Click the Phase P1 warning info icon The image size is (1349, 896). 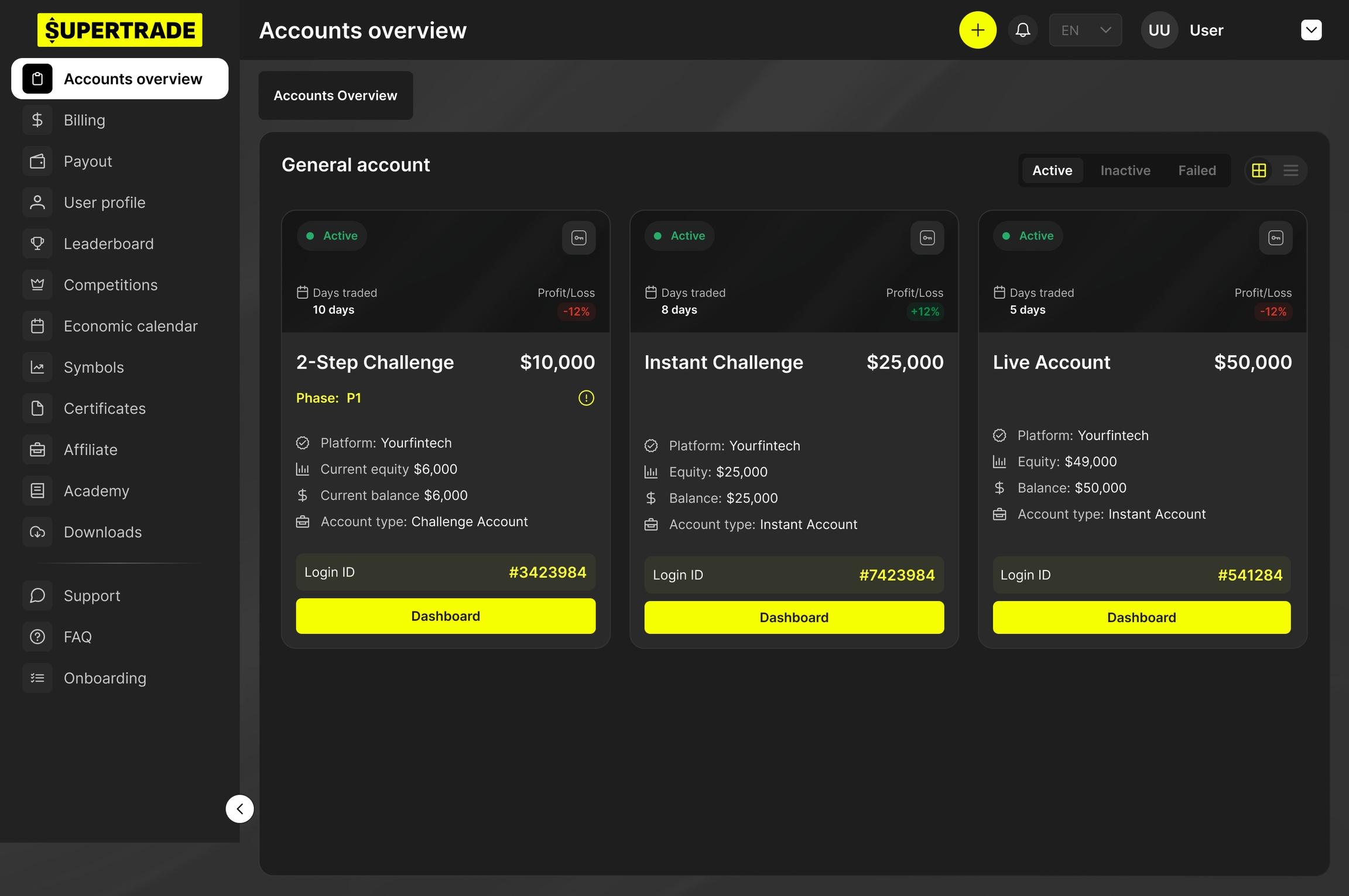point(586,398)
